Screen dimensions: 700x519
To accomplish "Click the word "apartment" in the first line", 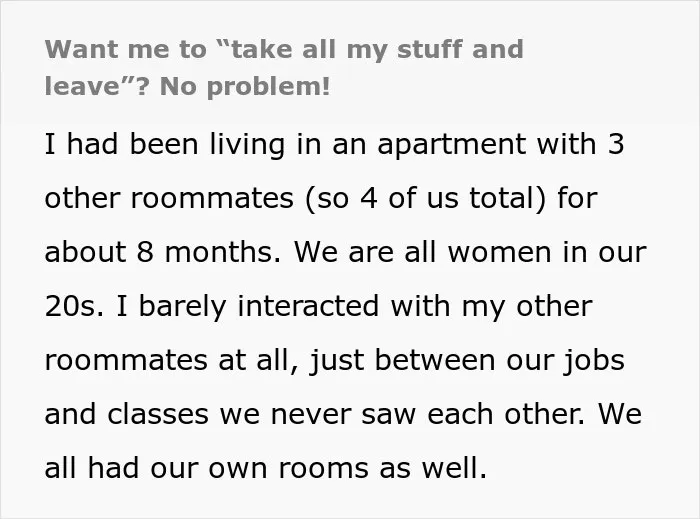I will coord(451,145).
